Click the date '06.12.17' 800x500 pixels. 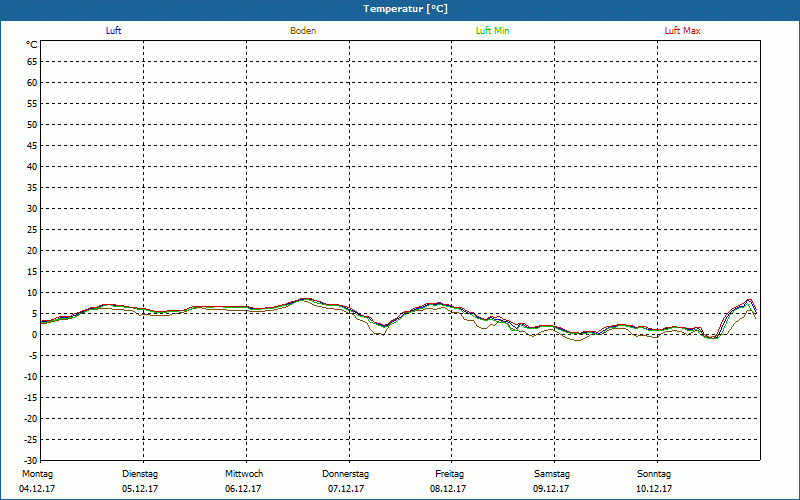click(x=243, y=489)
